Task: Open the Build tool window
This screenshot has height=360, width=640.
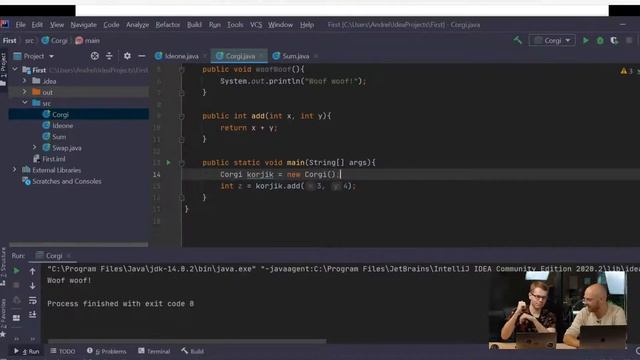Action: (x=192, y=351)
